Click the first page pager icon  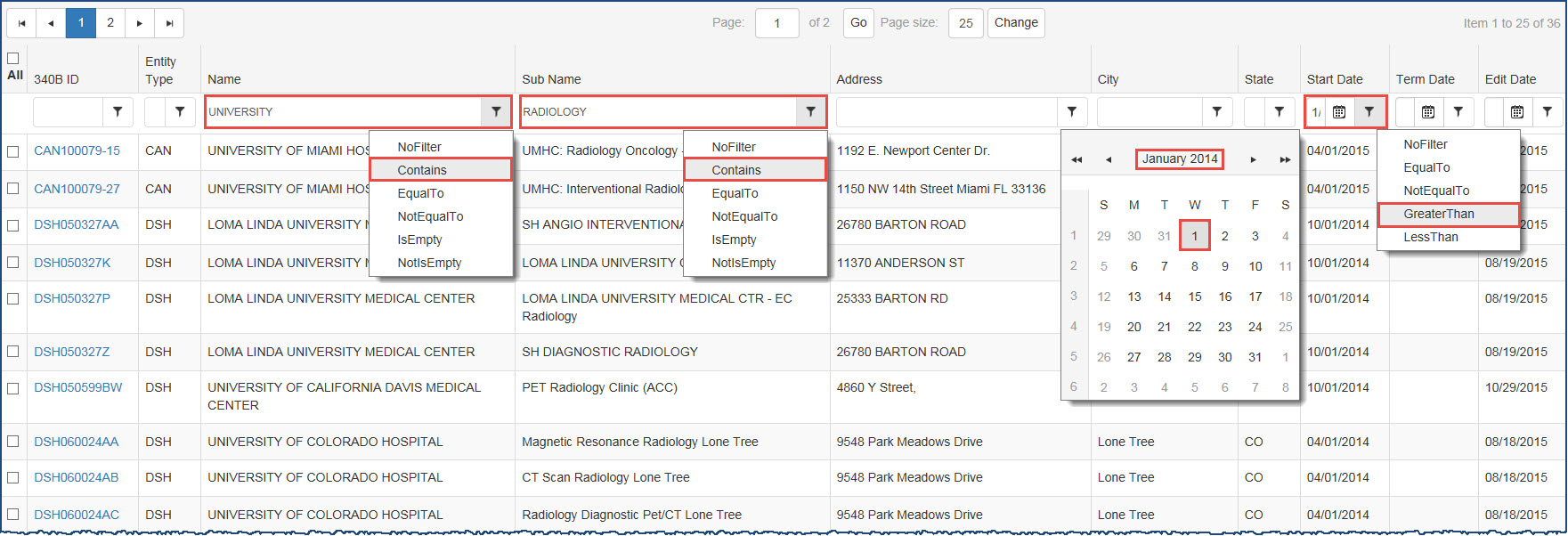click(21, 23)
